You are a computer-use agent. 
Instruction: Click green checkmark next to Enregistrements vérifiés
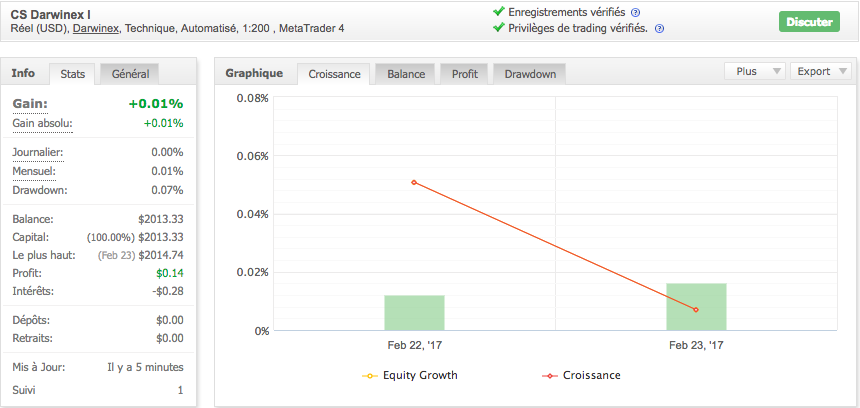point(499,12)
